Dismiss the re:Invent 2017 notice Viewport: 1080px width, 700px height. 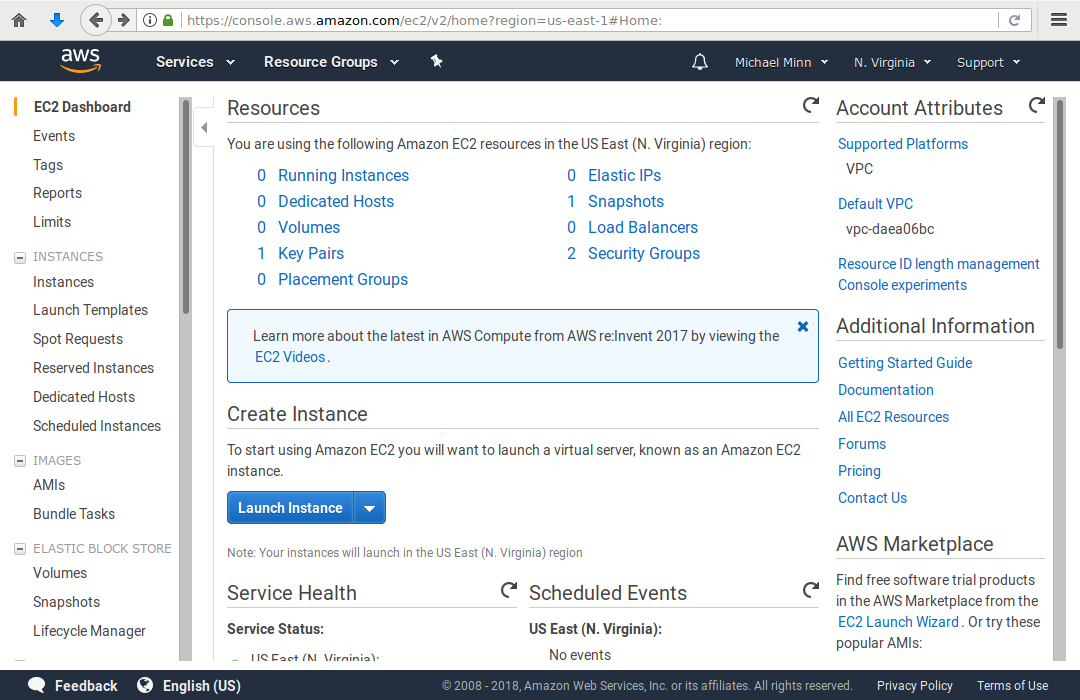(x=802, y=326)
